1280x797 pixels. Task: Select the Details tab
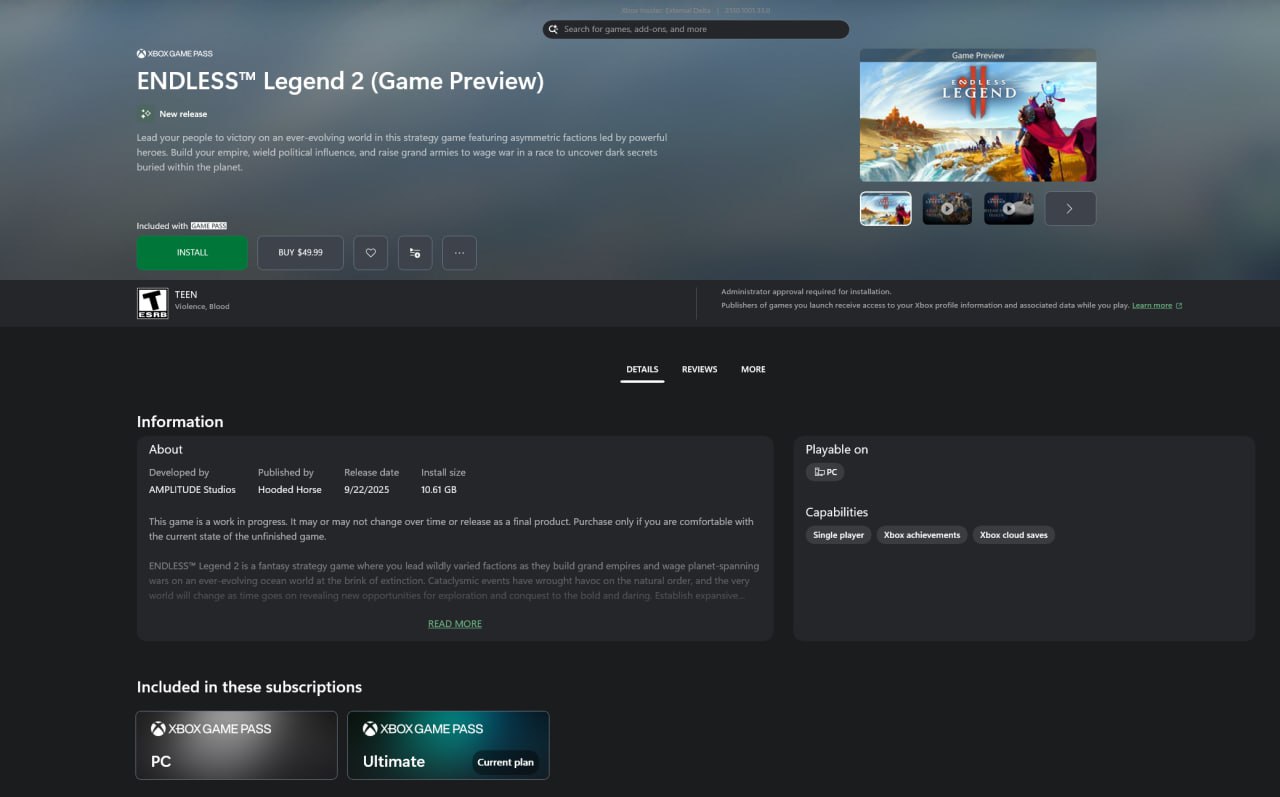pyautogui.click(x=642, y=370)
